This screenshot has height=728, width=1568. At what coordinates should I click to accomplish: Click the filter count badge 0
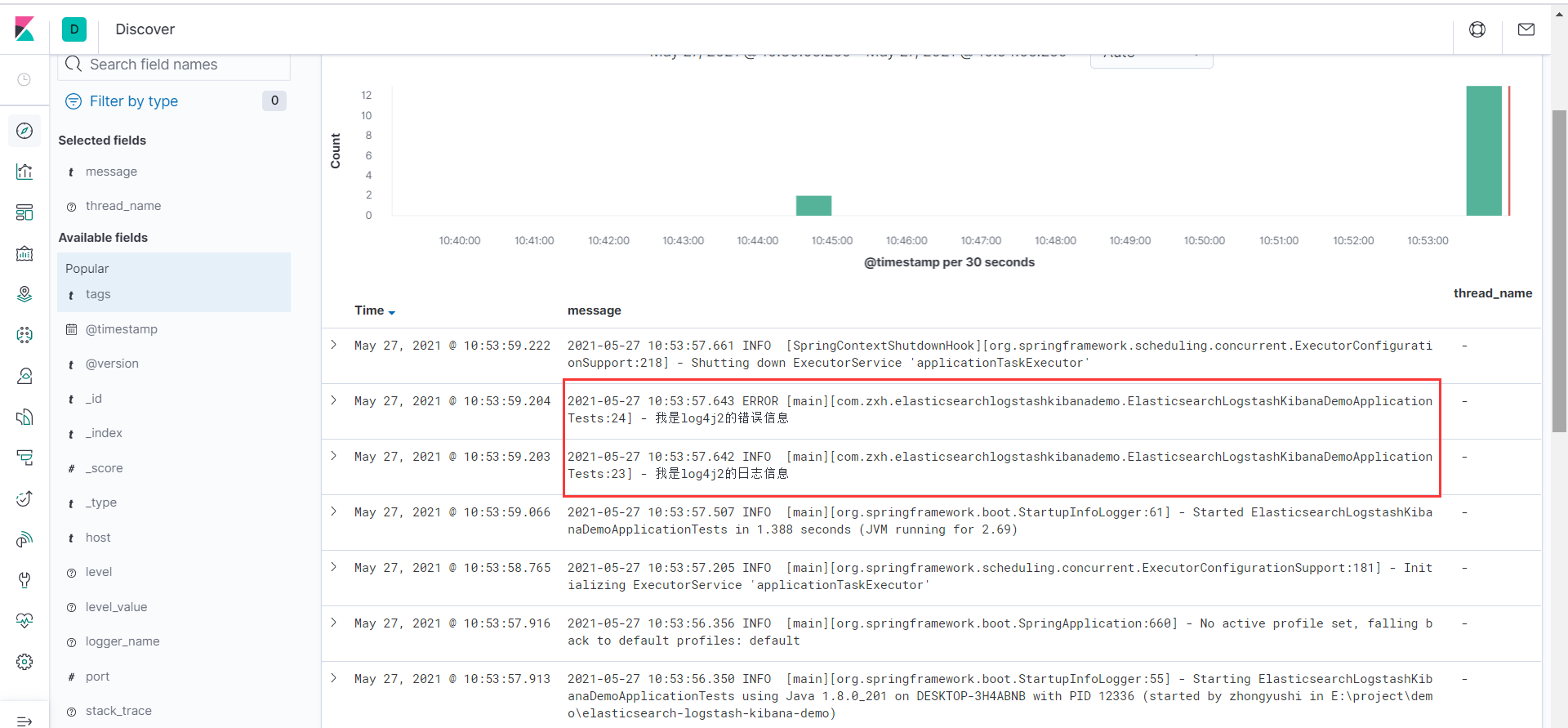click(274, 100)
